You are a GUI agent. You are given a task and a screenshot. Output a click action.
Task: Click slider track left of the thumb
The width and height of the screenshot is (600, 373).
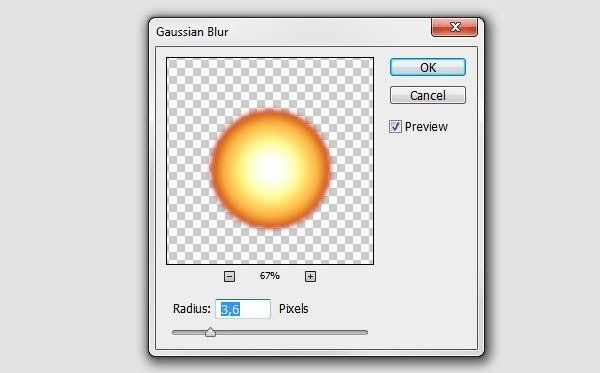pyautogui.click(x=188, y=333)
